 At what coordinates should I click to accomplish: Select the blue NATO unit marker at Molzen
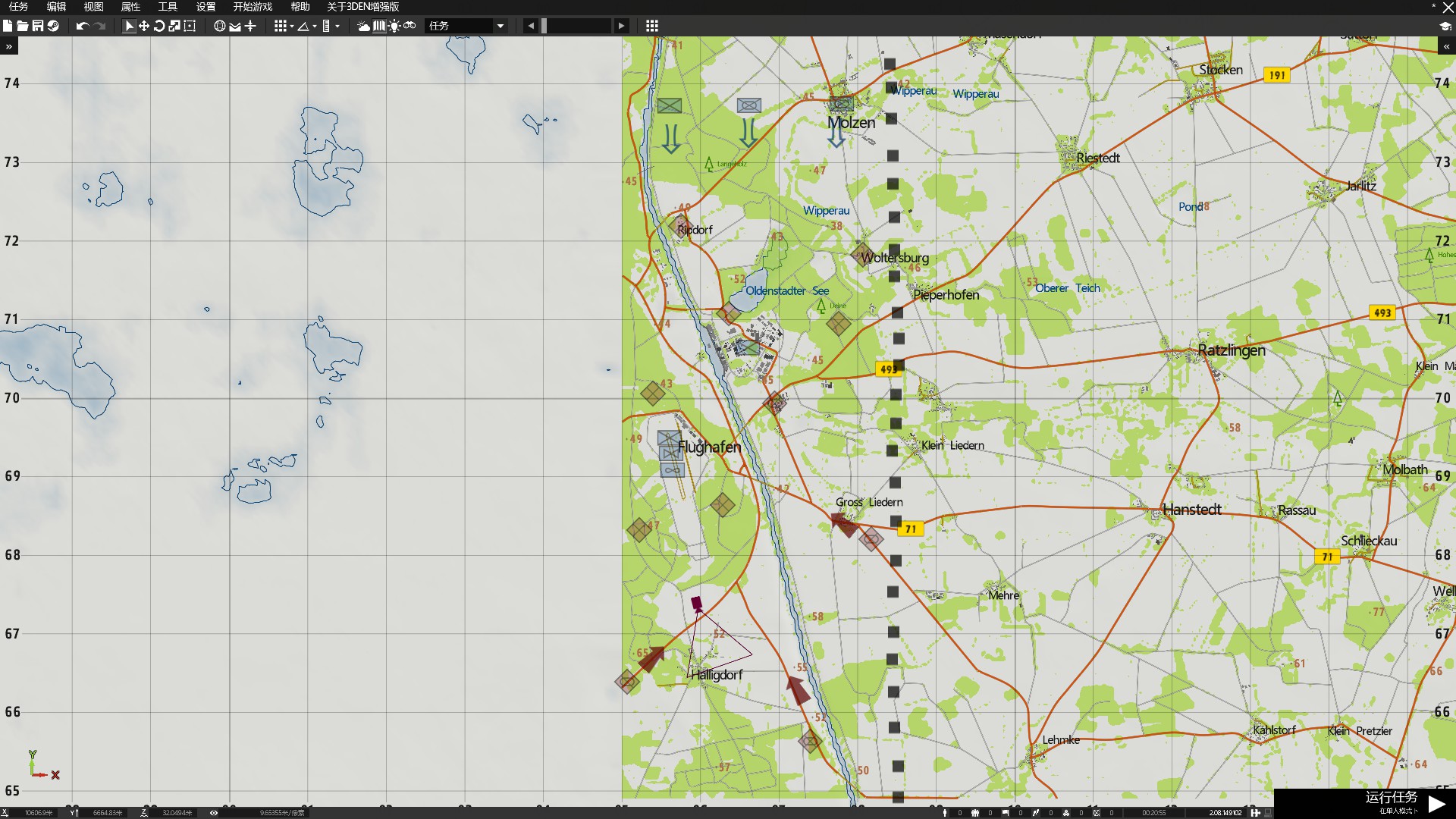pos(841,104)
